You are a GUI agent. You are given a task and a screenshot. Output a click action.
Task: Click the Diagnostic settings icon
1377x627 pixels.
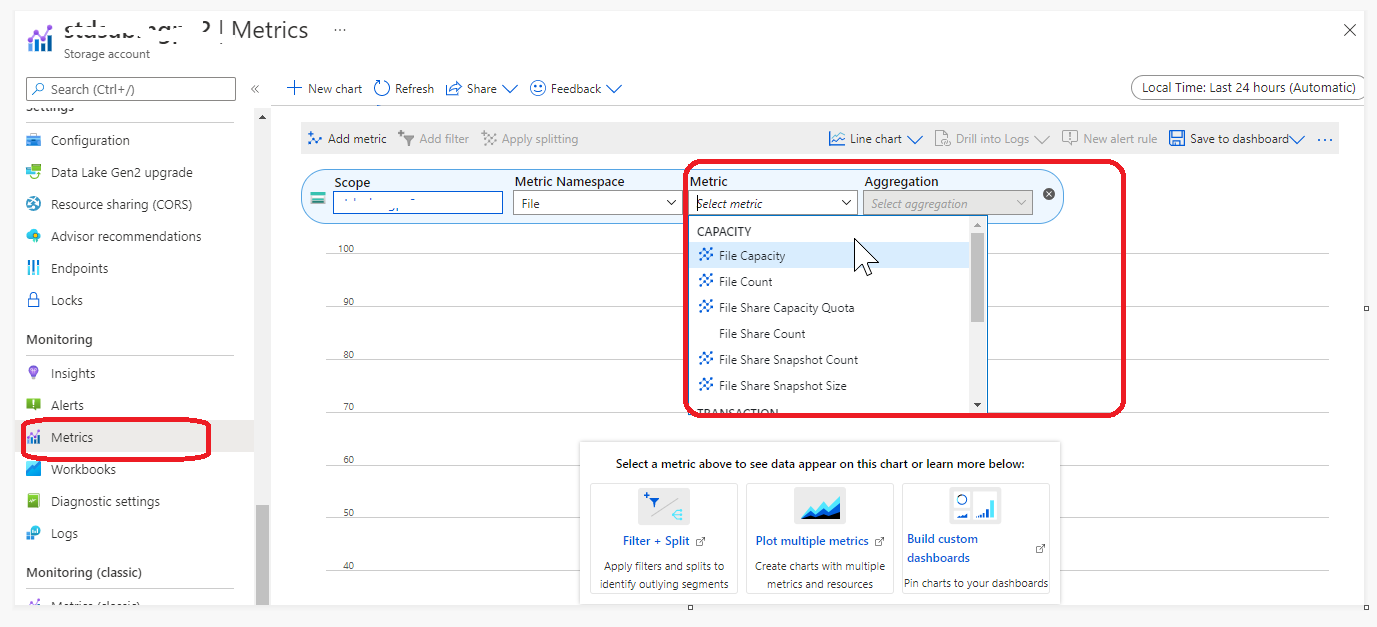click(x=34, y=501)
